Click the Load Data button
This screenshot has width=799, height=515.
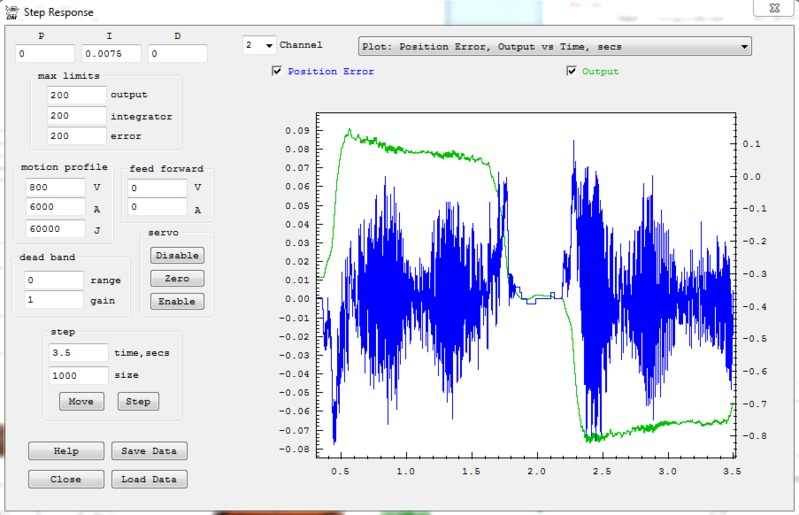pos(148,479)
